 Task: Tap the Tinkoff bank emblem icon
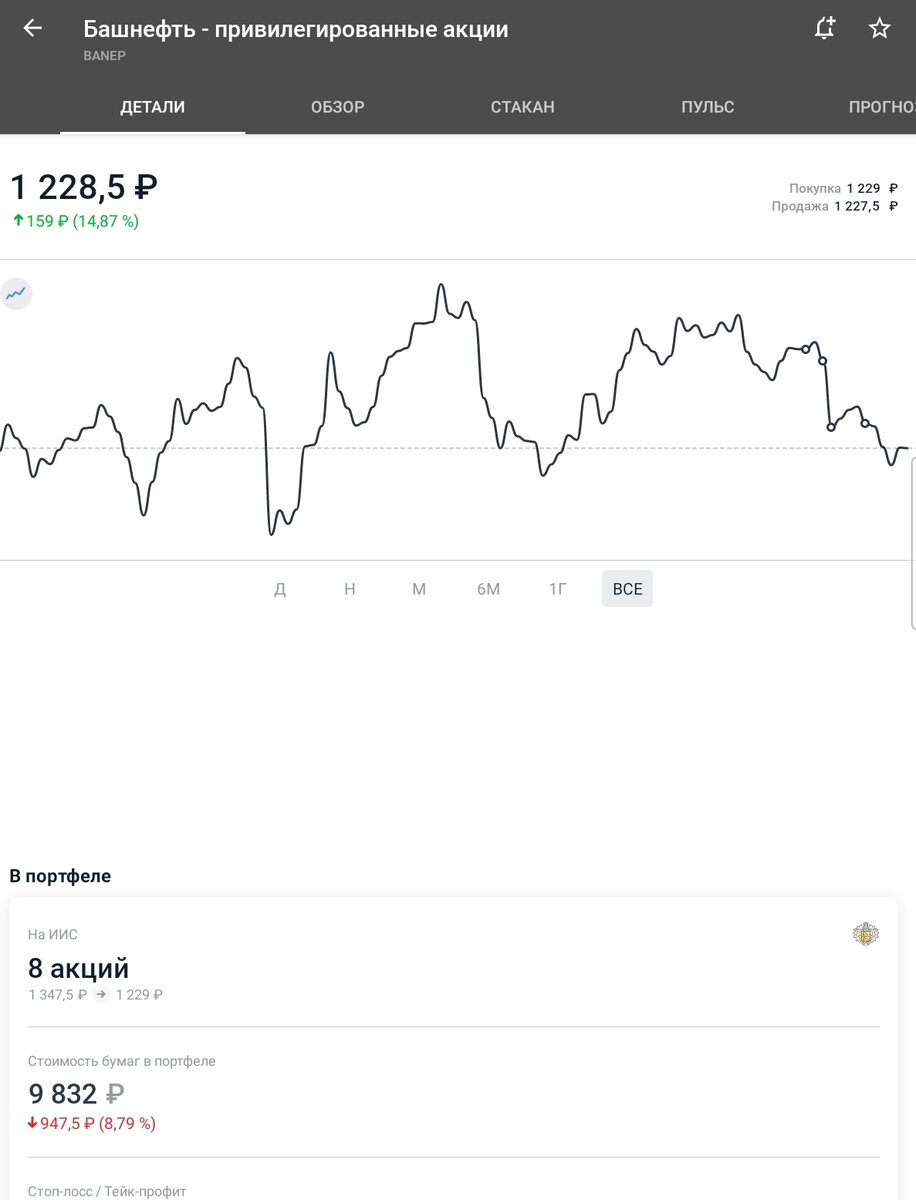point(865,934)
